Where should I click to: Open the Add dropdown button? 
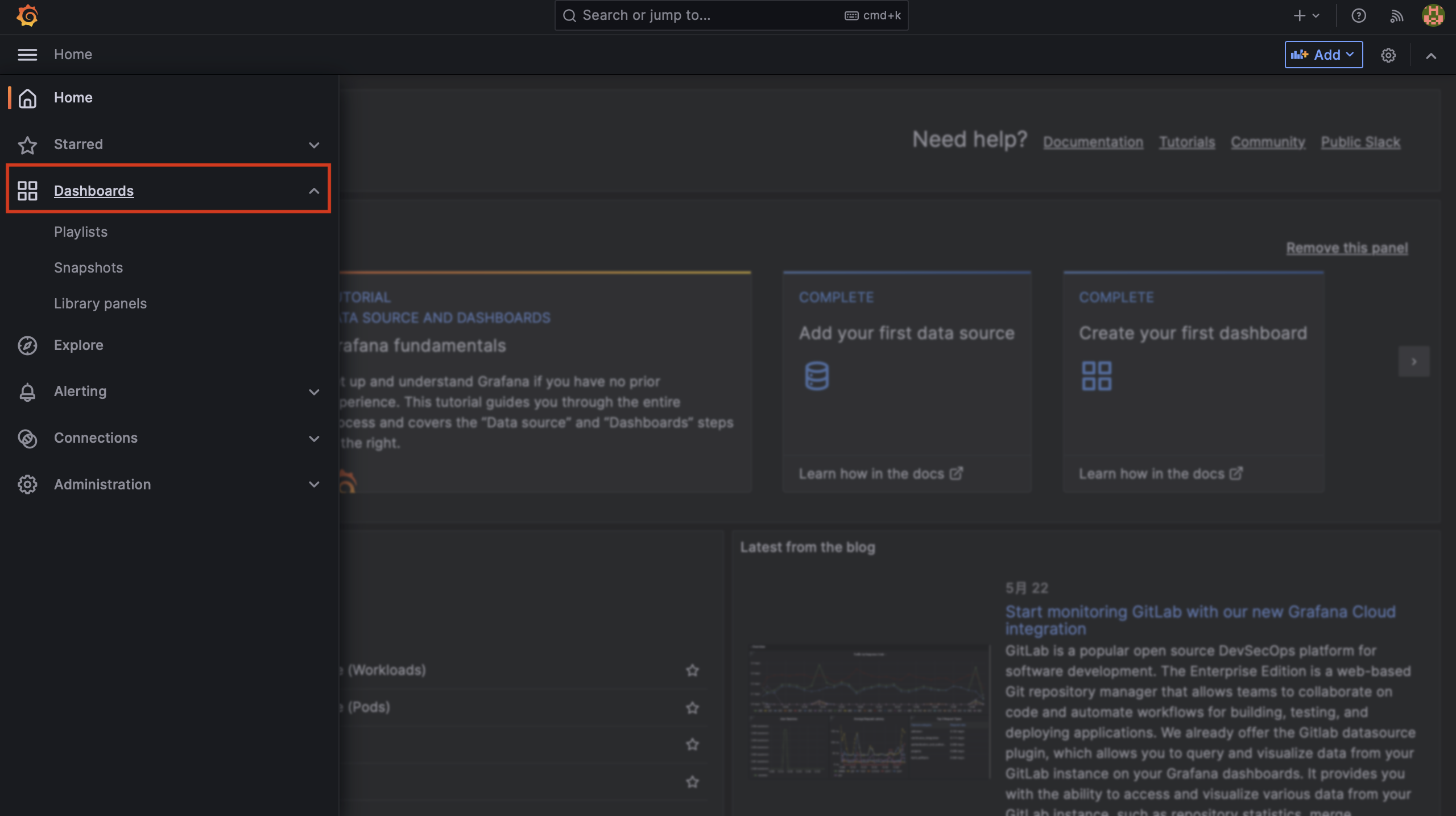(1323, 55)
